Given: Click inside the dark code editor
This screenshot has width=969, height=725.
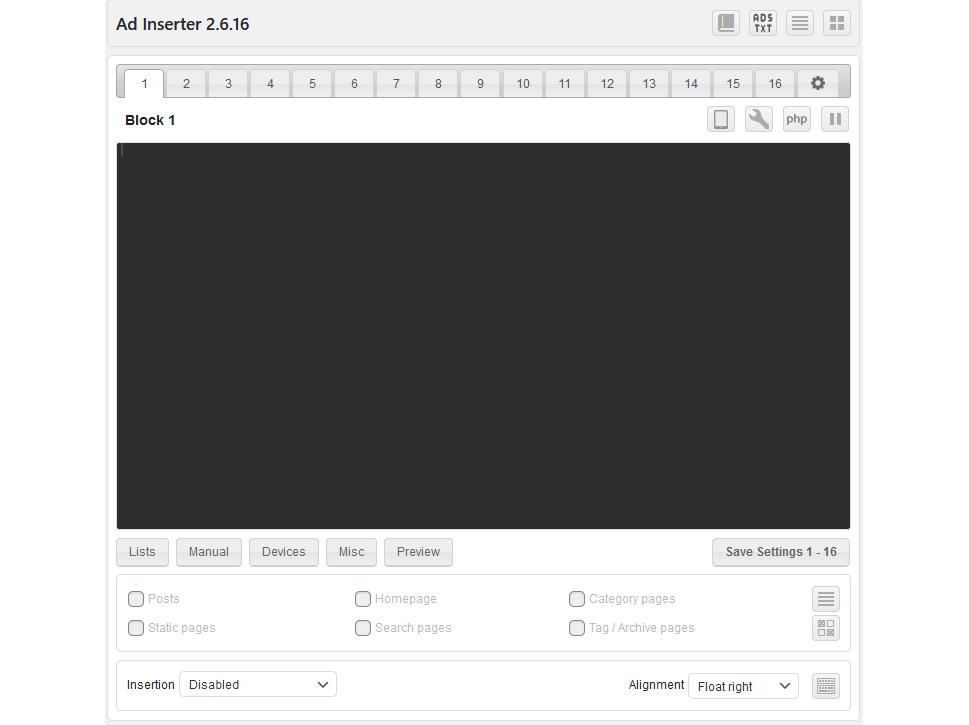Looking at the screenshot, I should [483, 336].
